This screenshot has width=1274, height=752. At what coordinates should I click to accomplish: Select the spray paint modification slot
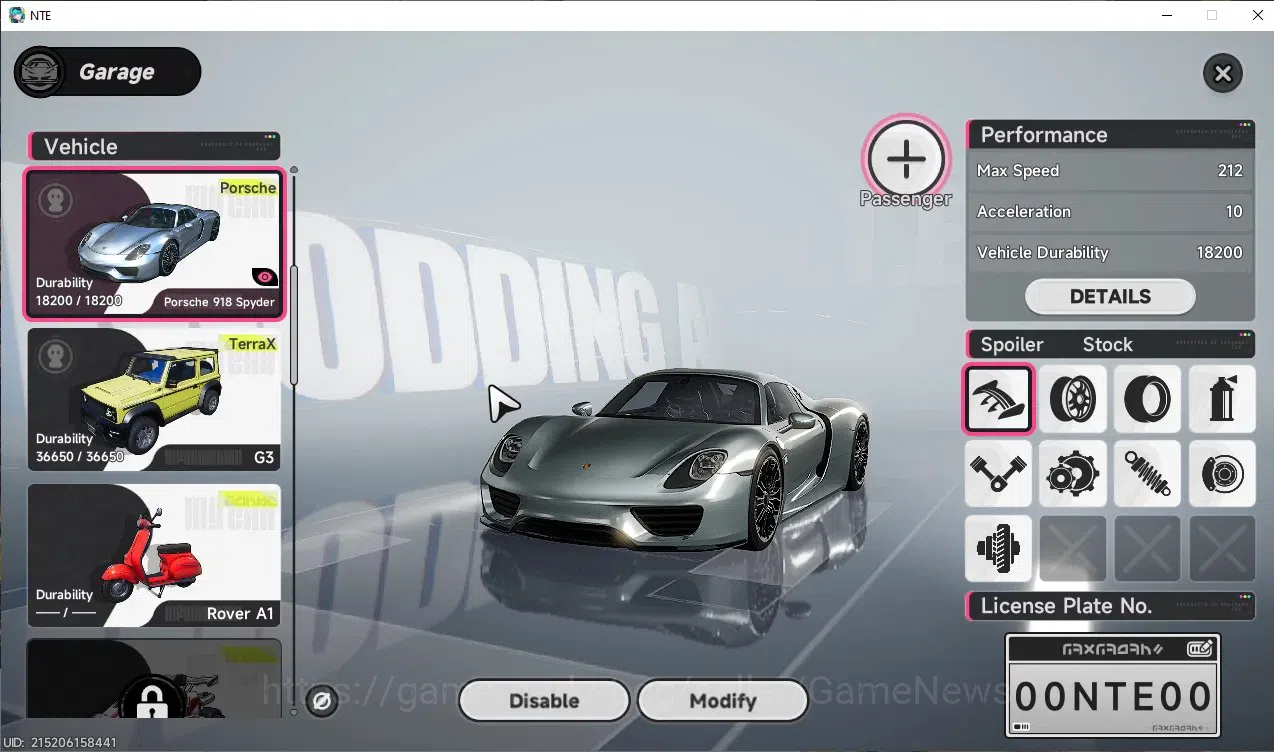[1221, 399]
